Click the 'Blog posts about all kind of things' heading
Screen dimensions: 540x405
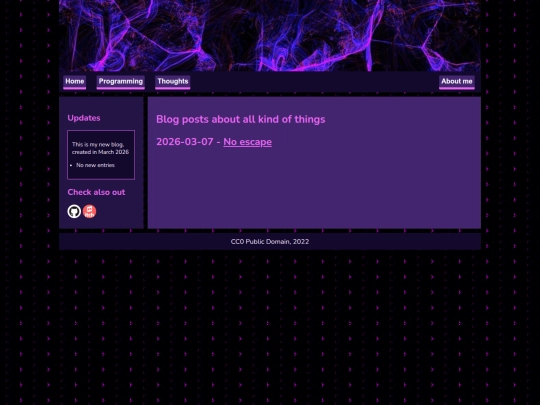240,119
